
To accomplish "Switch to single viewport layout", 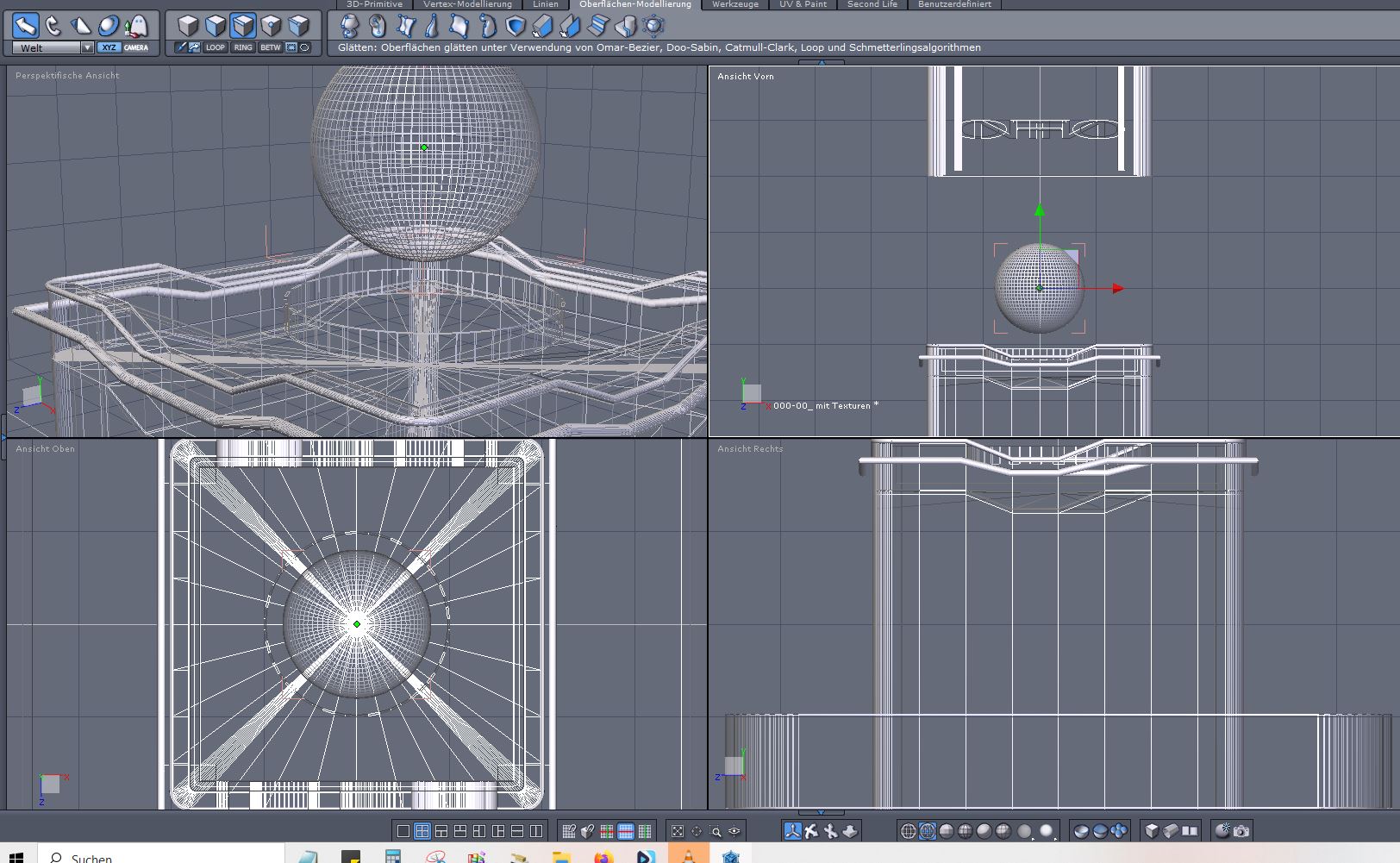I will [403, 831].
